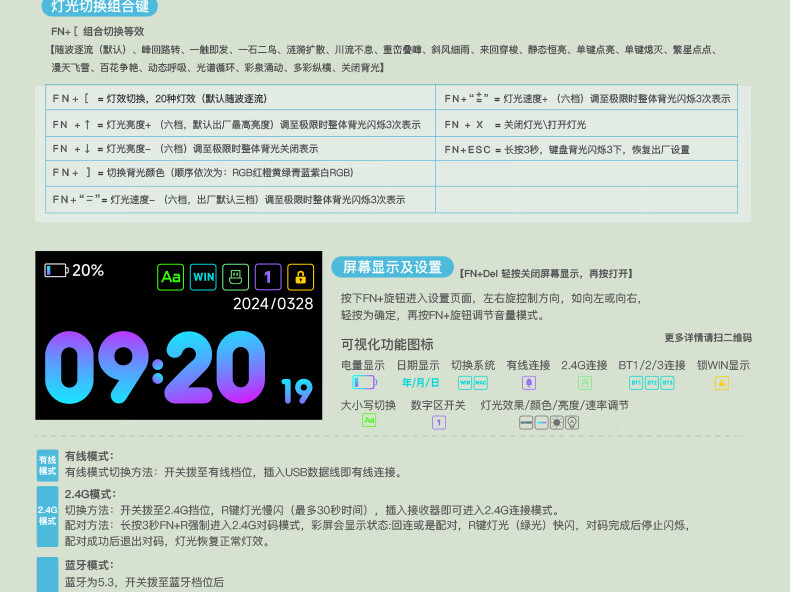The height and width of the screenshot is (592, 790).
Task: Click the Aa icon under 大小写切换
Action: pos(369,421)
